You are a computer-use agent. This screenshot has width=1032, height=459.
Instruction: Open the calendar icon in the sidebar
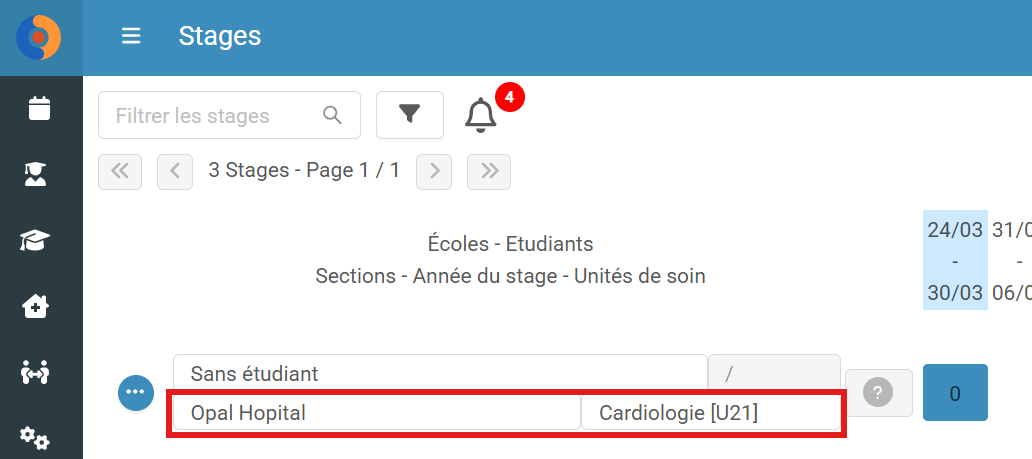39,108
